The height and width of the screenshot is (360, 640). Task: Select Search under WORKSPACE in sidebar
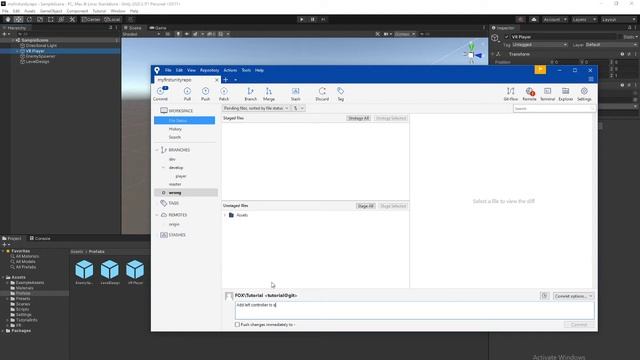click(175, 138)
